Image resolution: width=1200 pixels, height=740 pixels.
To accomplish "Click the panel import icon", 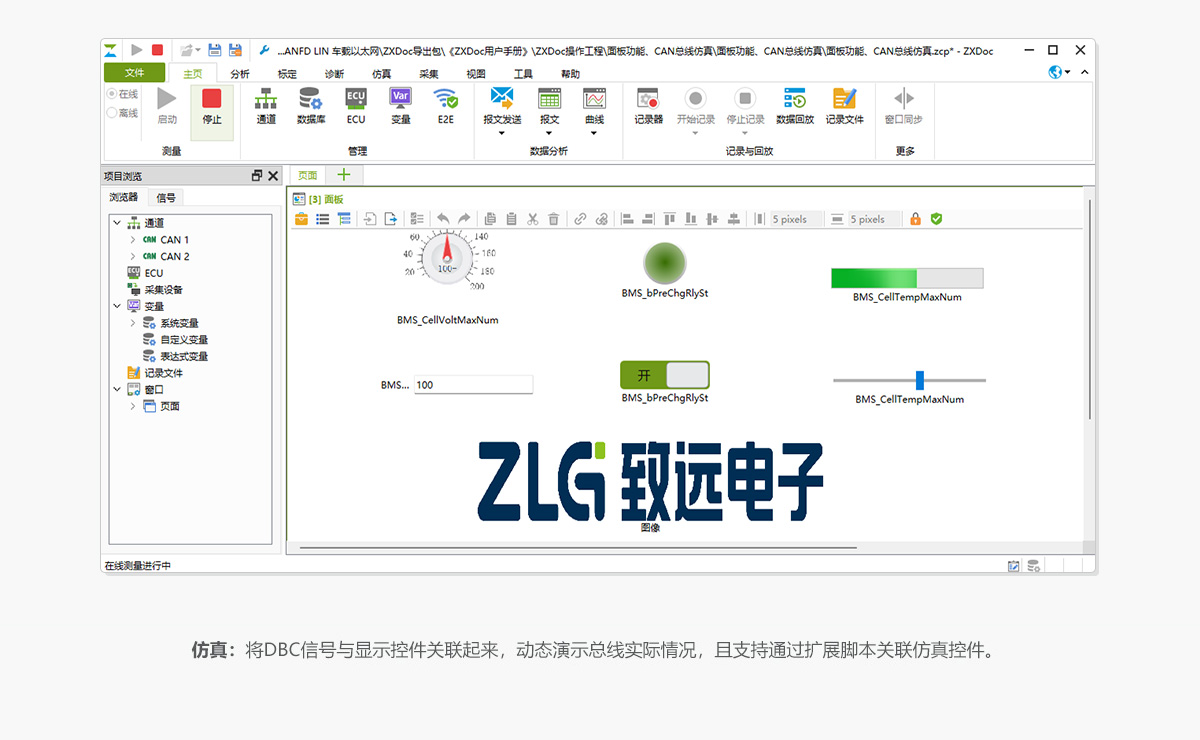I will (x=370, y=219).
